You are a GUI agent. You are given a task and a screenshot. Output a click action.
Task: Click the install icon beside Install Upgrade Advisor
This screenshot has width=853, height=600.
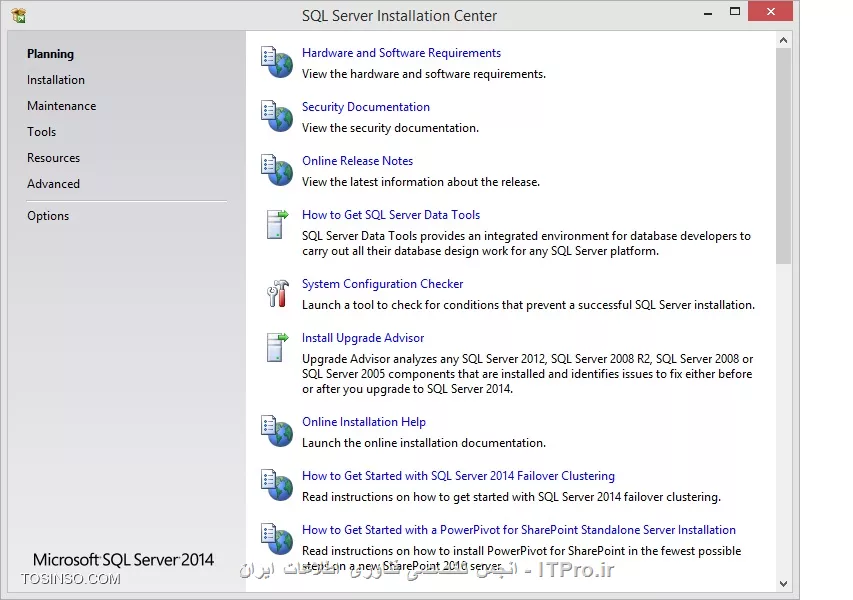(277, 347)
